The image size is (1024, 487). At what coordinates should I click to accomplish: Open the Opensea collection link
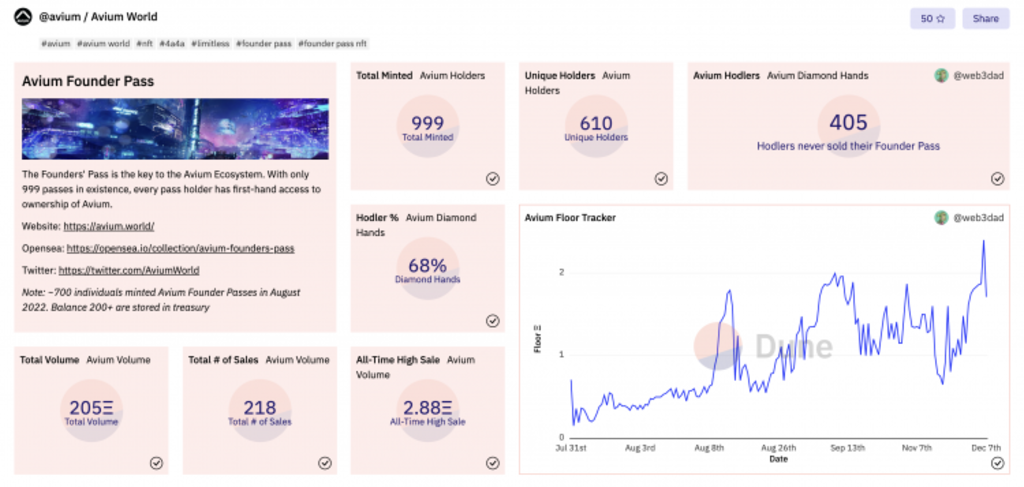180,247
